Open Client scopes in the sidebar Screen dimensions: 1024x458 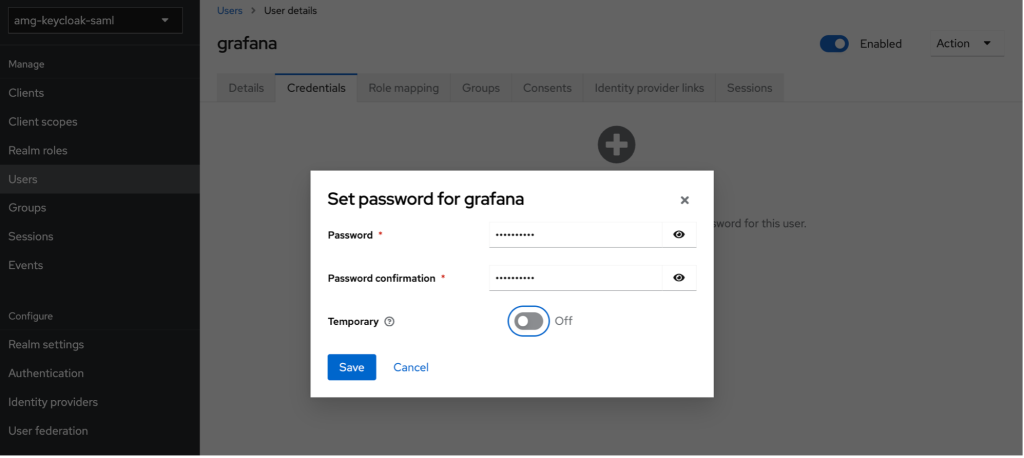pyautogui.click(x=100, y=122)
